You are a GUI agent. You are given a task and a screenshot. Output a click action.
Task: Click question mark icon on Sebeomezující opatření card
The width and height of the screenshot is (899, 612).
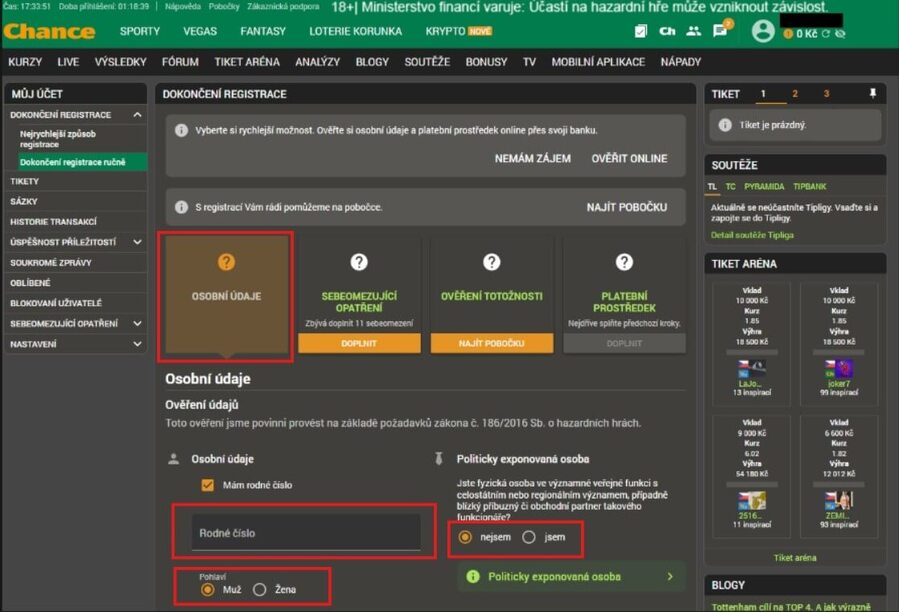click(359, 262)
